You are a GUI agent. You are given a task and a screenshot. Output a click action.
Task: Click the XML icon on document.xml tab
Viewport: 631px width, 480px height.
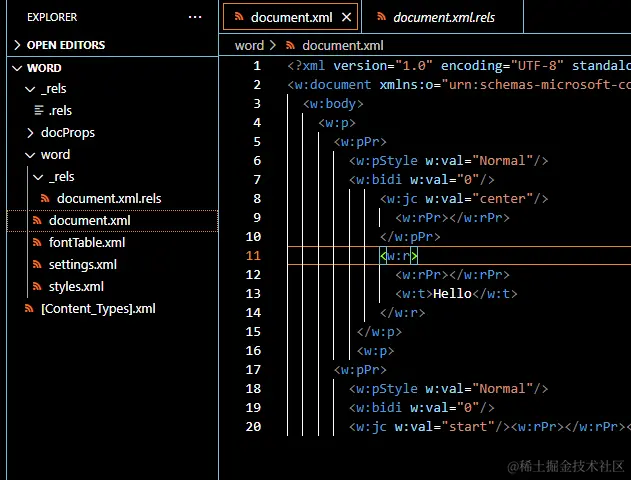tap(237, 17)
